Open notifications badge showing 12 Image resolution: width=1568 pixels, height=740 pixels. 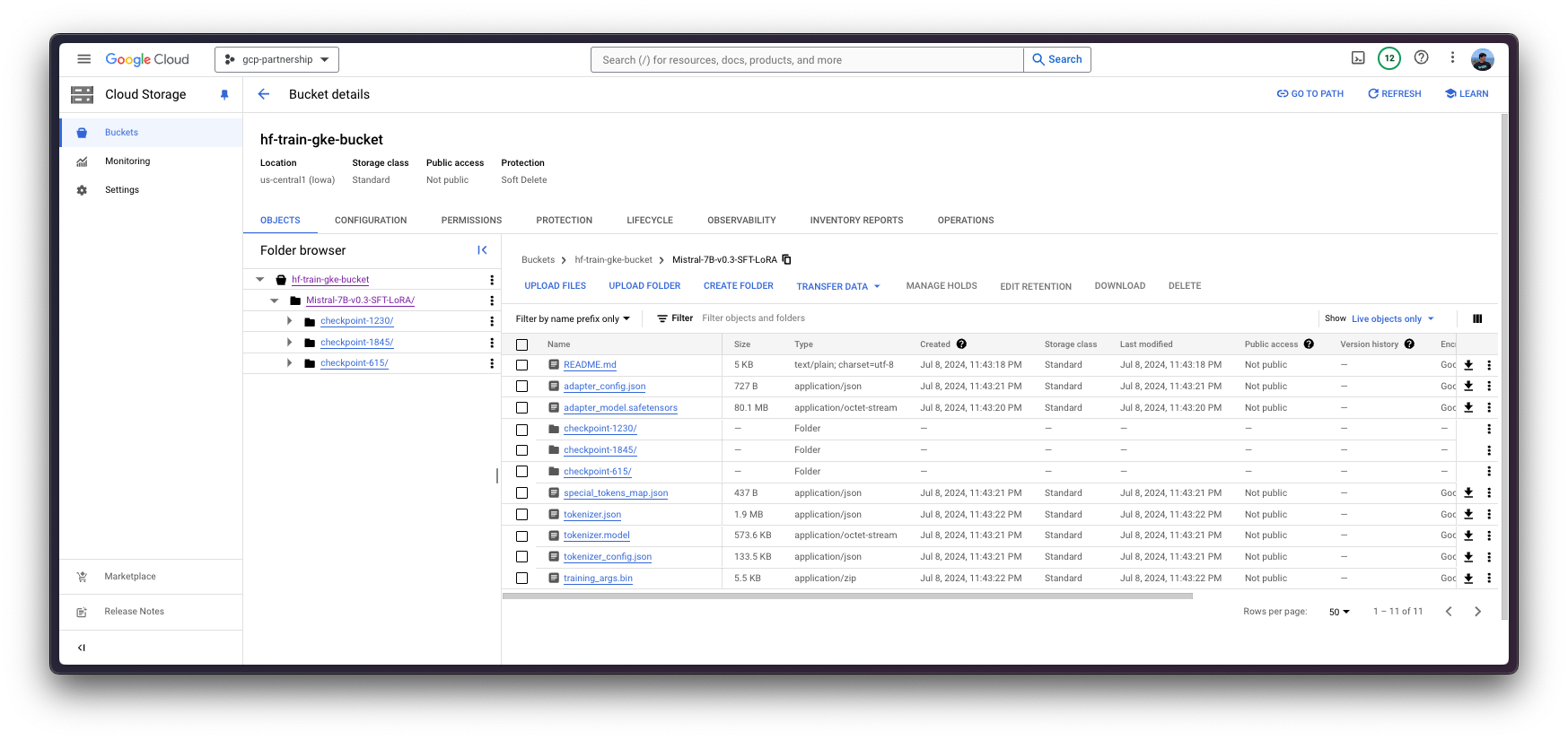[1389, 58]
